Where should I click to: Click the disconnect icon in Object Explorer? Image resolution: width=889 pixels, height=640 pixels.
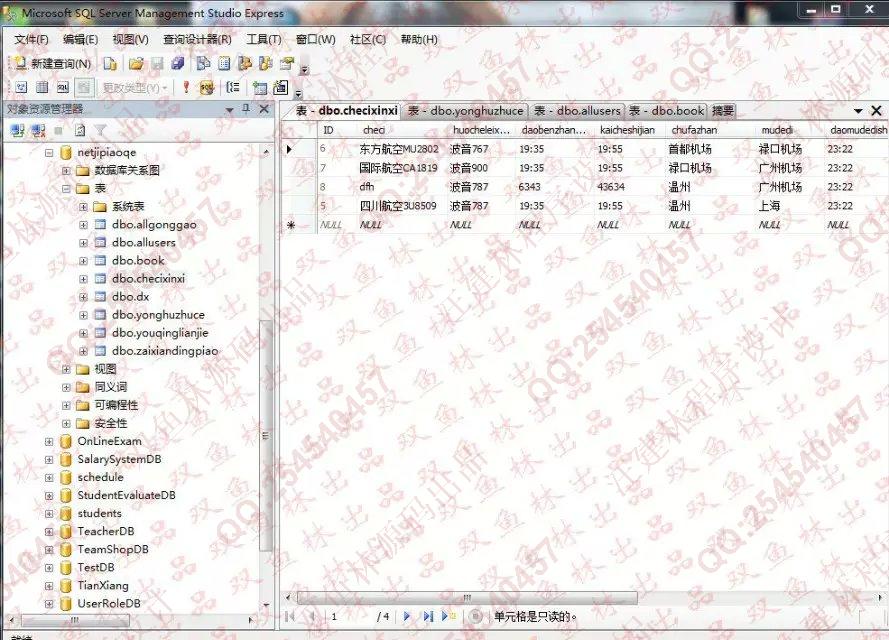[x=39, y=131]
